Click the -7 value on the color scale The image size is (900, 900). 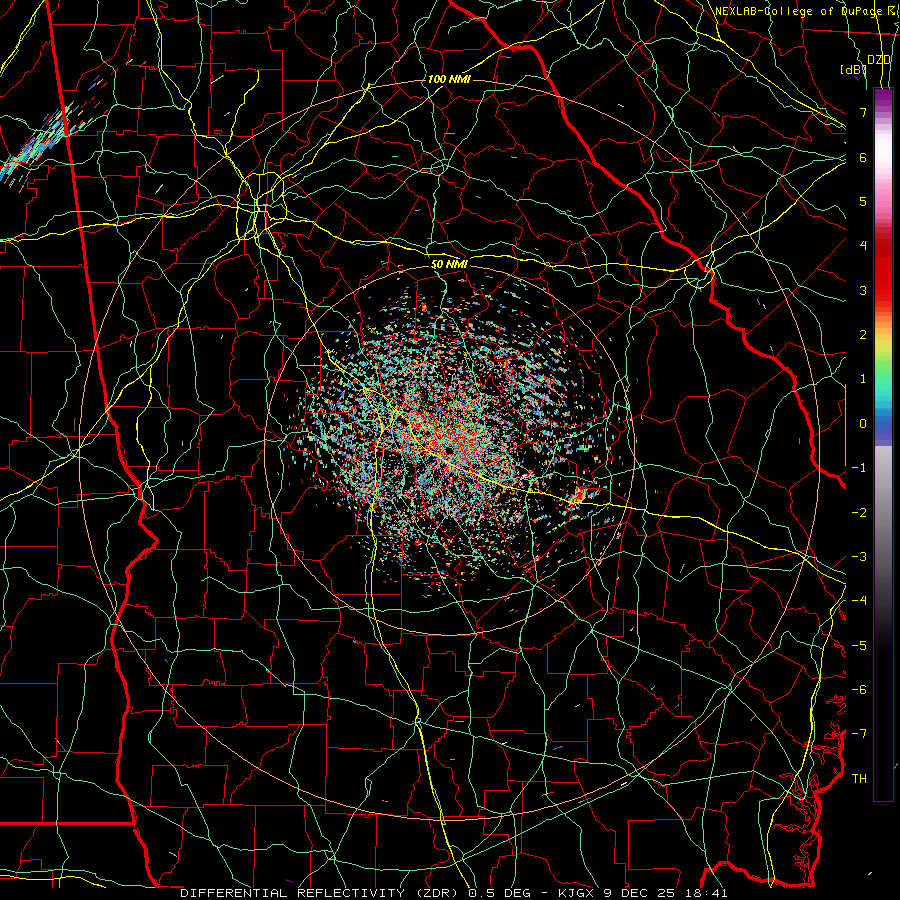pyautogui.click(x=859, y=734)
